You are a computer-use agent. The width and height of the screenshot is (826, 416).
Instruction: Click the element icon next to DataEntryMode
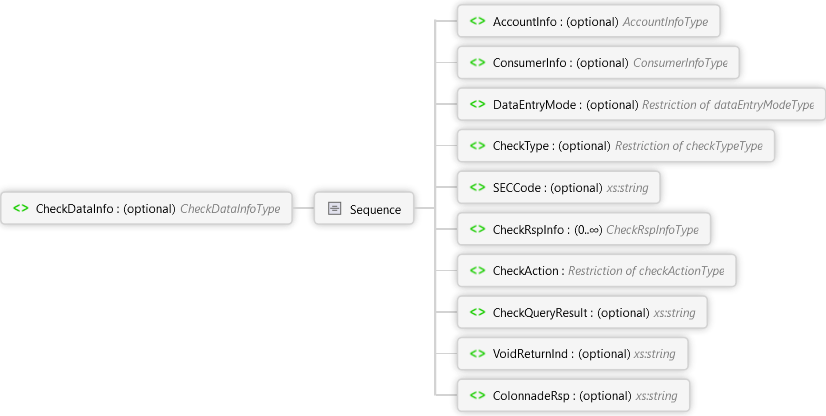(x=478, y=104)
